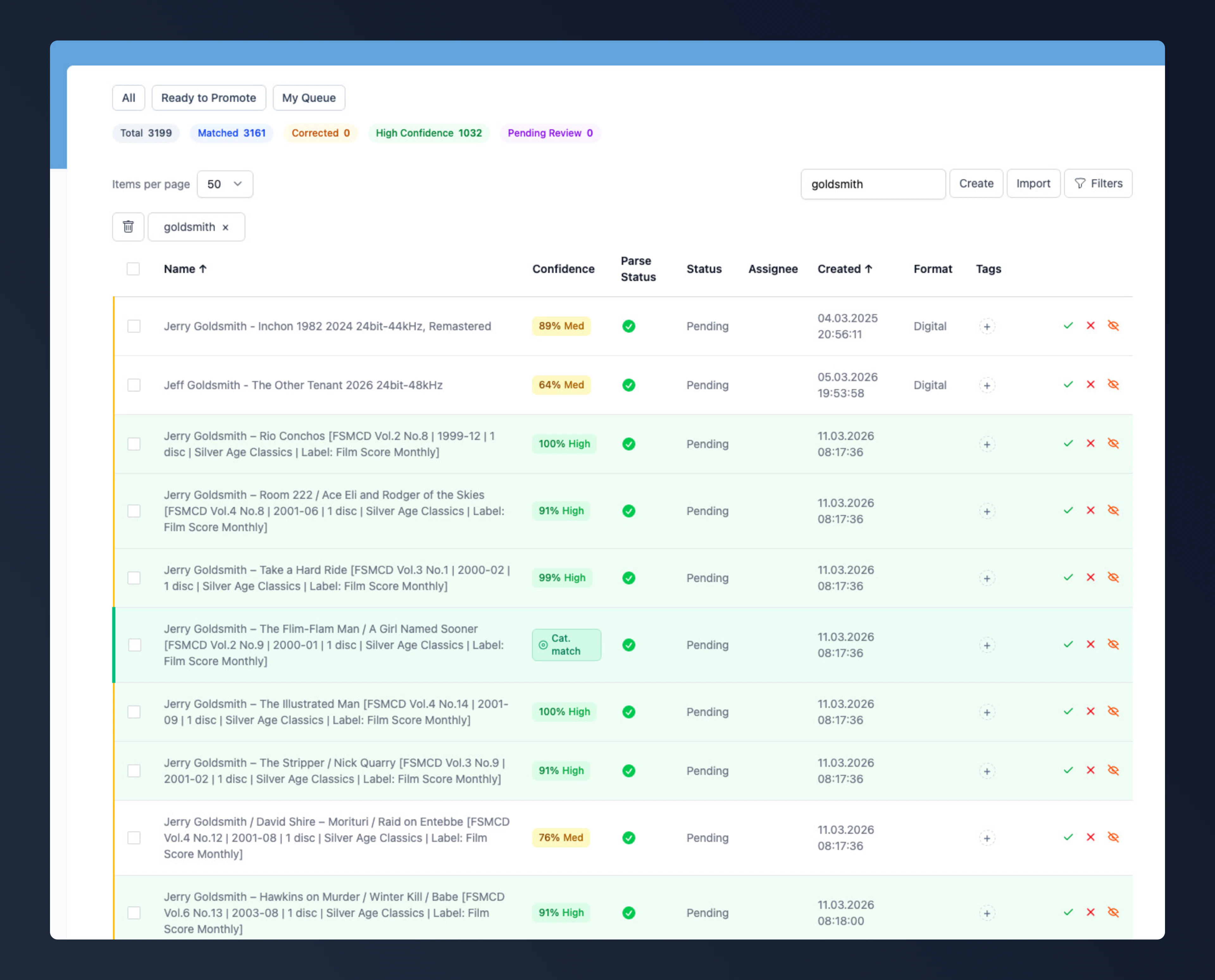Remove the goldsmith filter chip
The height and width of the screenshot is (980, 1215).
coord(225,227)
